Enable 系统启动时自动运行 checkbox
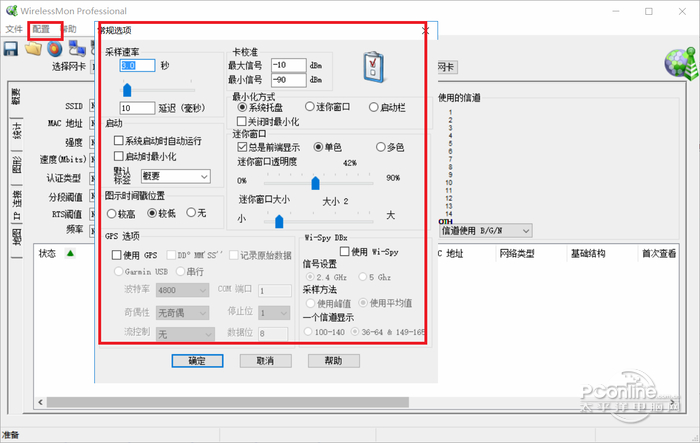The height and width of the screenshot is (443, 700). tap(118, 141)
